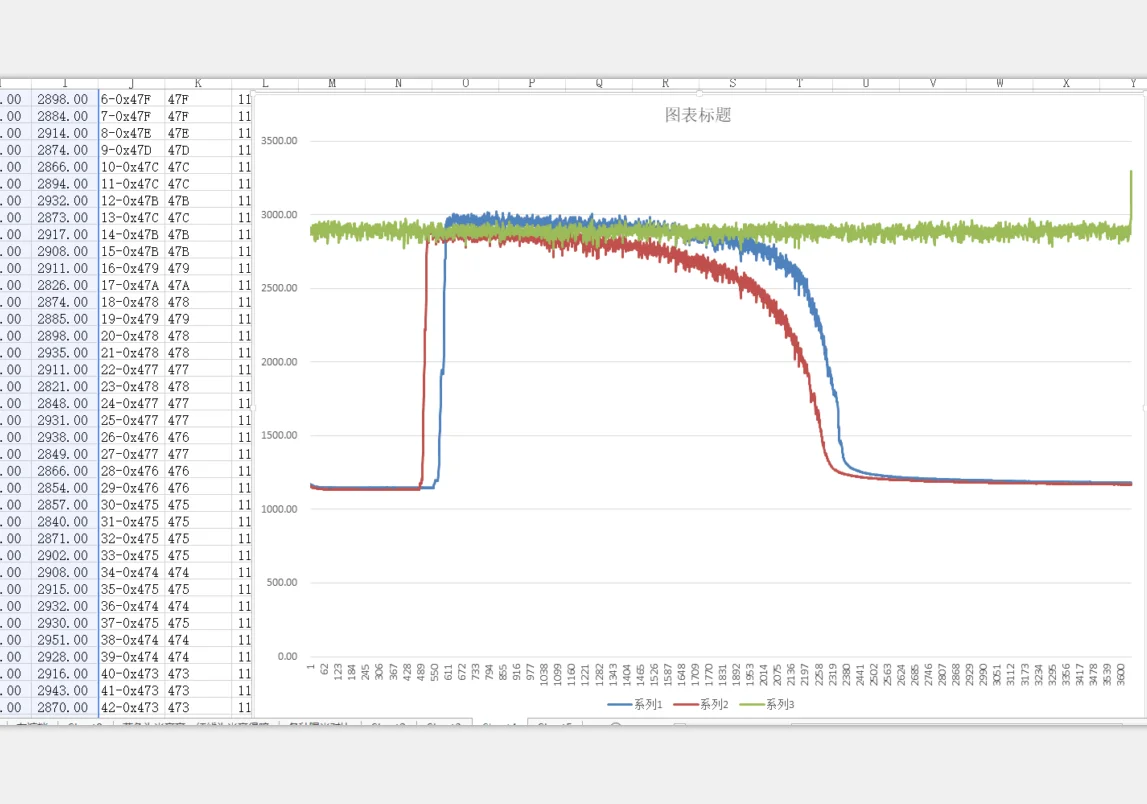This screenshot has width=1147, height=804.
Task: Select the chart title 图表标题
Action: click(698, 115)
